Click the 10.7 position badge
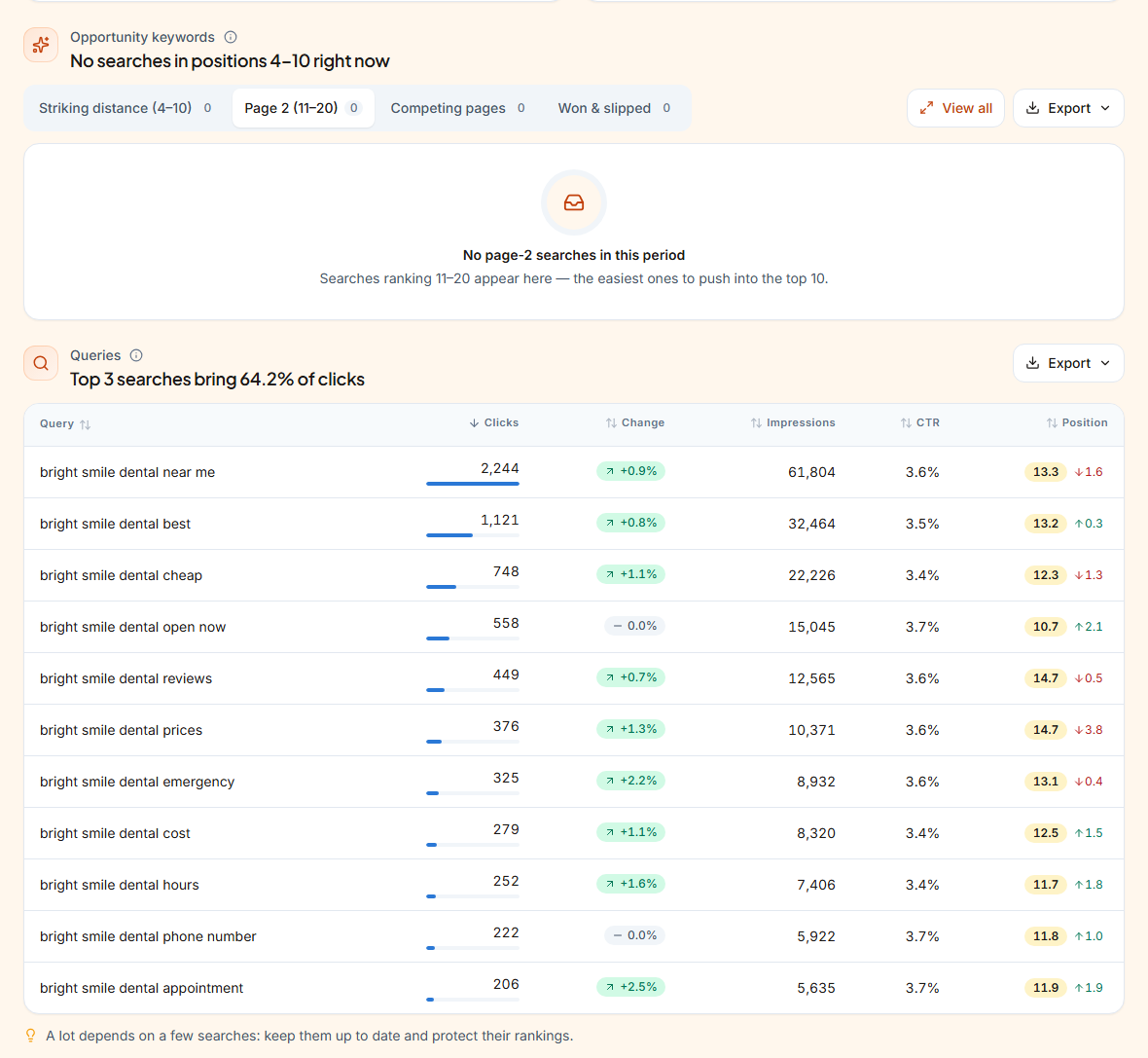The image size is (1148, 1058). pos(1046,627)
